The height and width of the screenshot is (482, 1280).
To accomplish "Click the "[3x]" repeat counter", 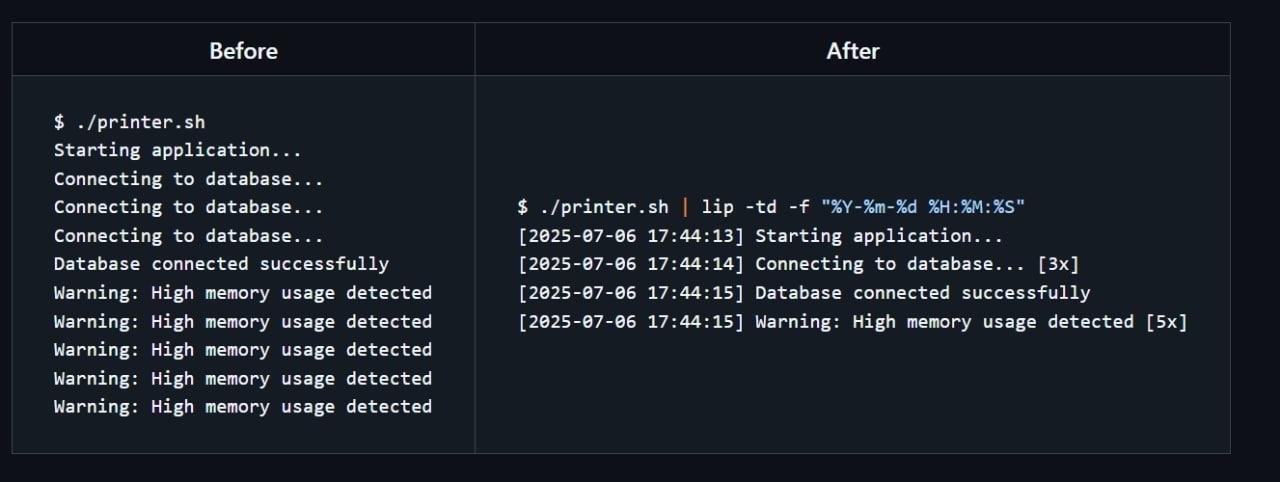I will (1058, 265).
